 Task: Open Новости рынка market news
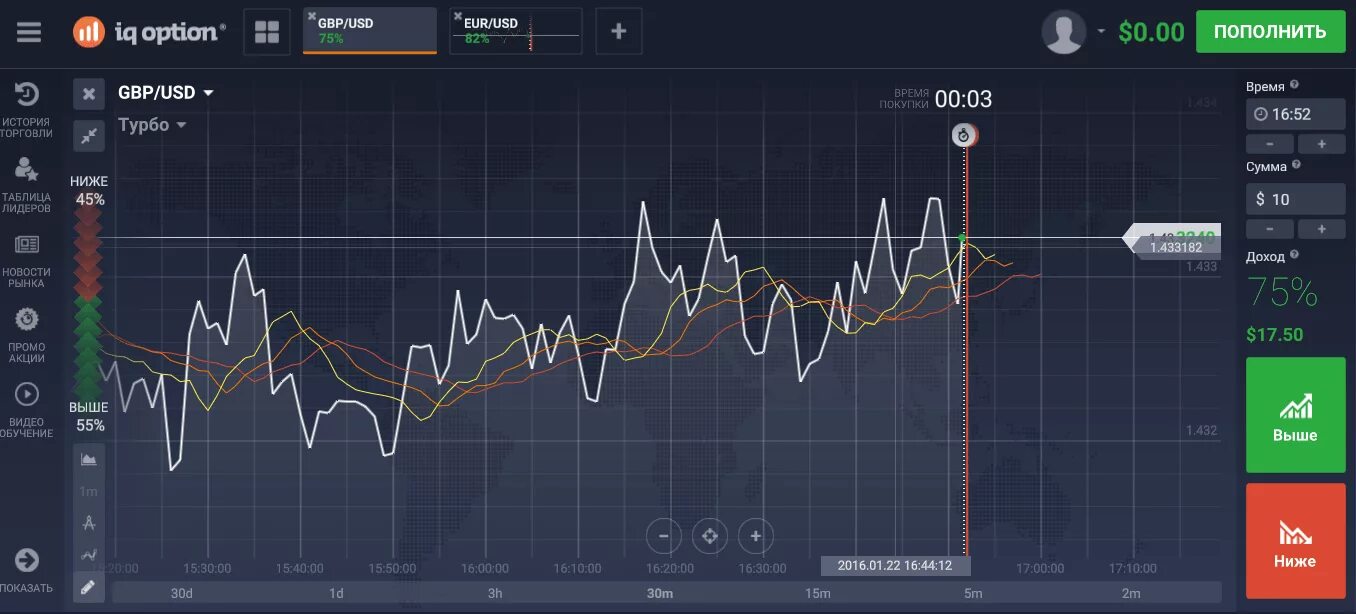27,262
